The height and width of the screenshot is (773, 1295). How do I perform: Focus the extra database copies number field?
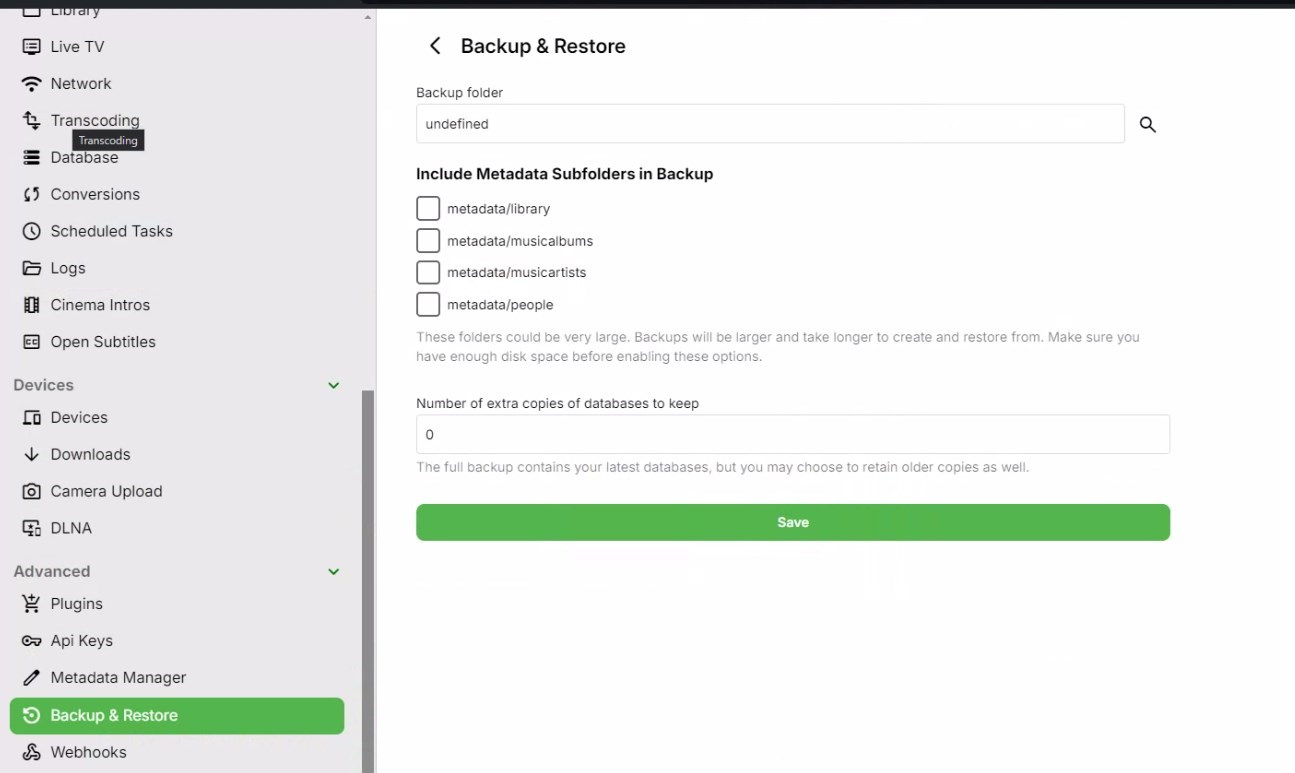click(792, 435)
